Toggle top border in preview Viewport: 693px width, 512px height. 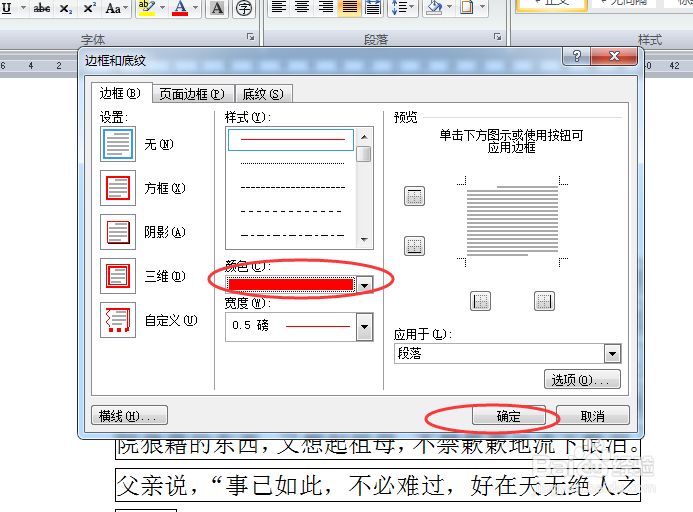[x=414, y=196]
